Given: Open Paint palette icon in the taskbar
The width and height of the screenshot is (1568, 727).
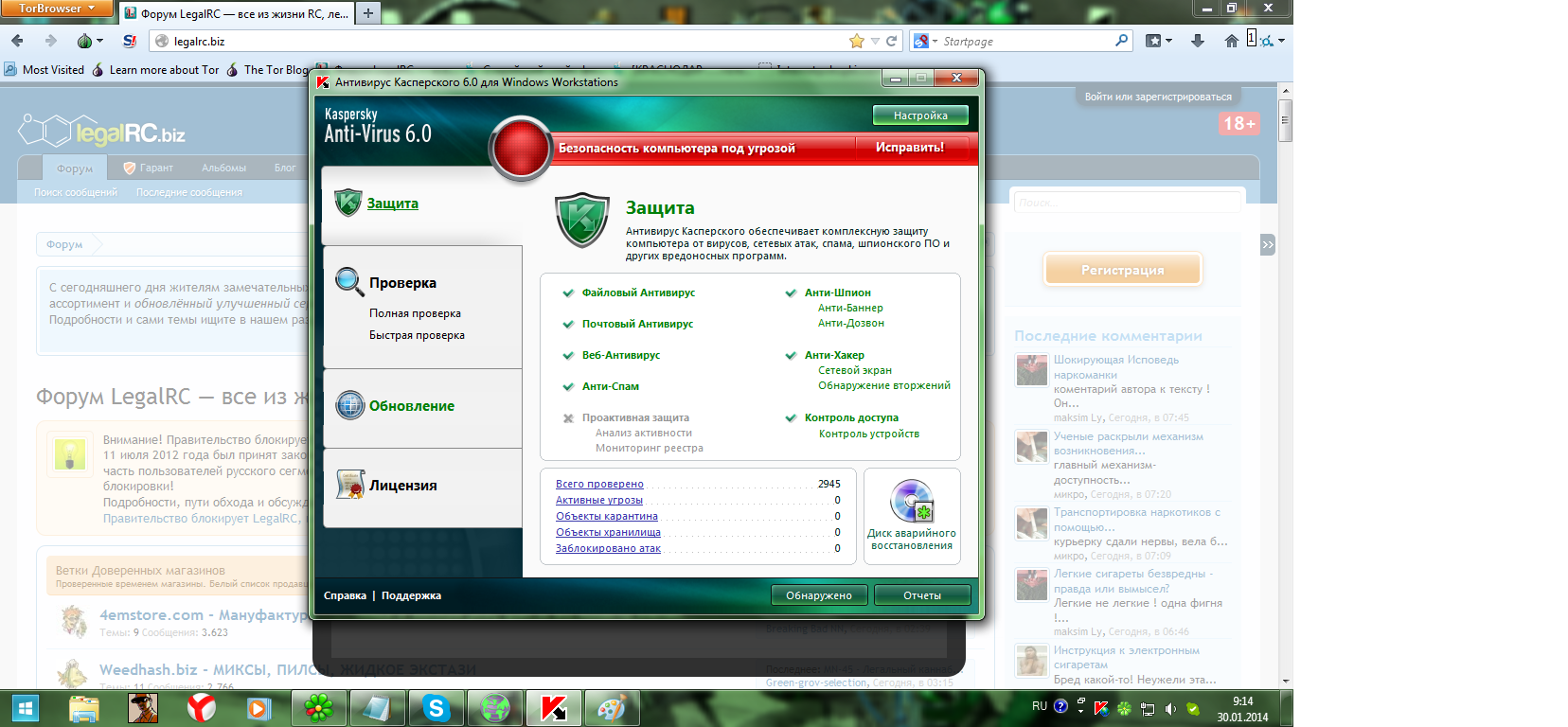Looking at the screenshot, I should (613, 708).
